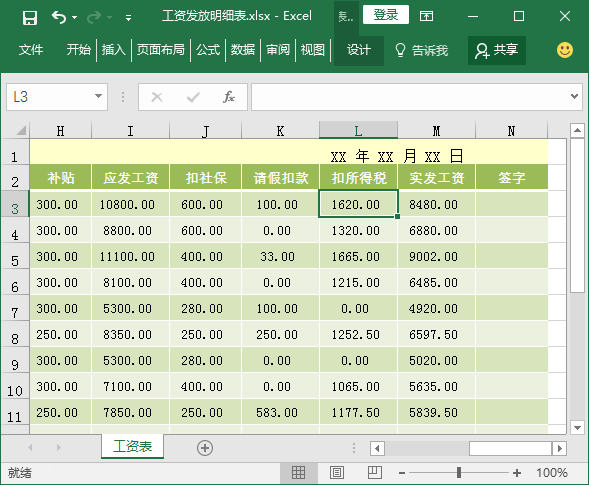Open the 页面布局 ribbon tab
589x485 pixels.
tap(161, 50)
